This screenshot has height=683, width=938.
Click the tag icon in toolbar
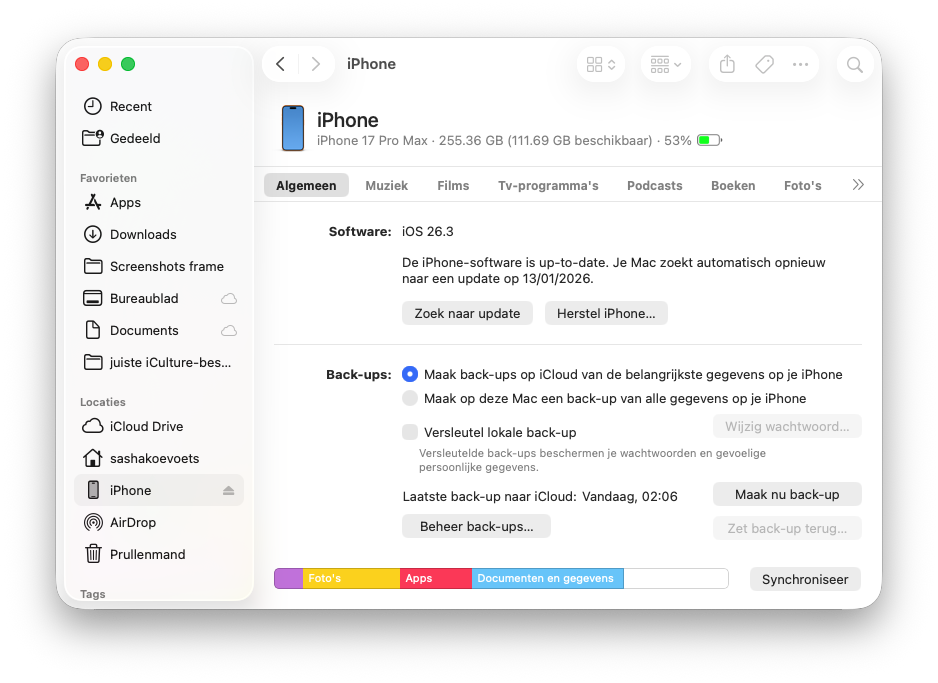coord(764,64)
